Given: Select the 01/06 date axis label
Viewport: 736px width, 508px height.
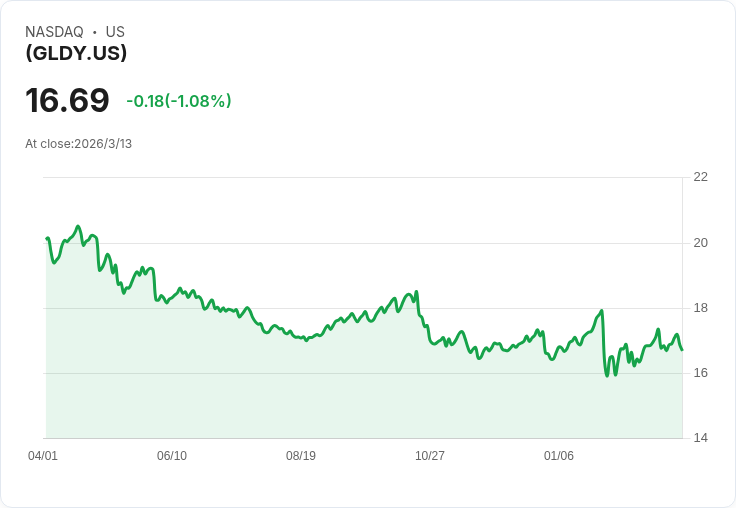Looking at the screenshot, I should click(x=559, y=456).
